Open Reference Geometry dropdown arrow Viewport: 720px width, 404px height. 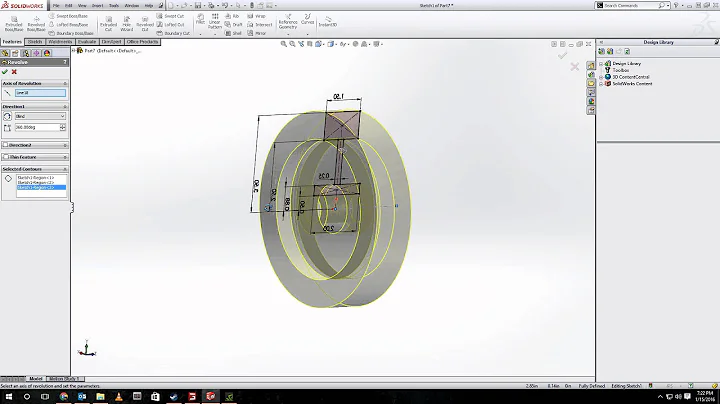coord(288,34)
